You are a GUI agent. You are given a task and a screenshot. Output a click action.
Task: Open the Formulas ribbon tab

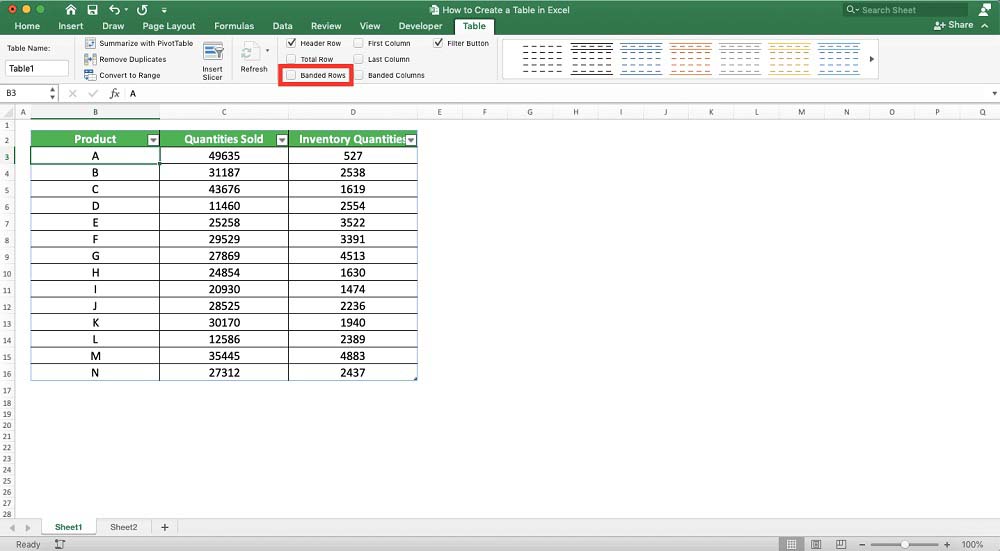[234, 26]
